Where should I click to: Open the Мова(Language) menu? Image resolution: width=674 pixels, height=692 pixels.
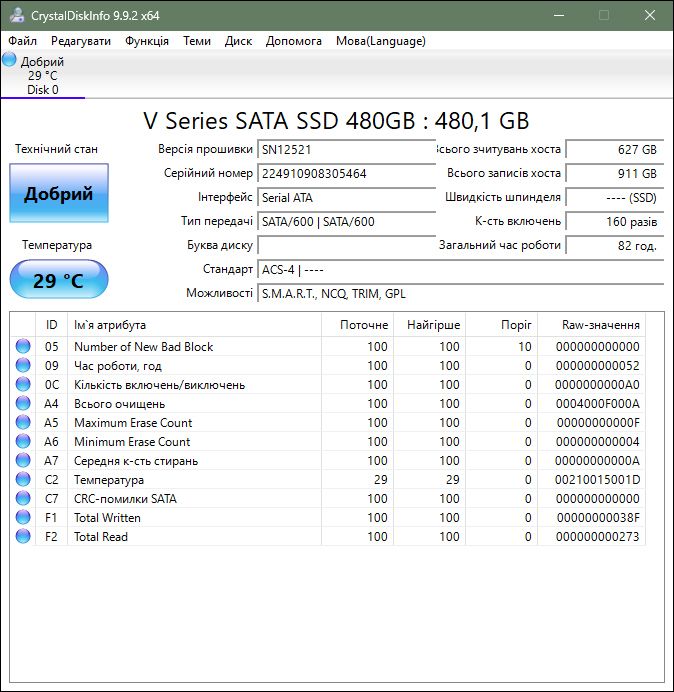381,41
